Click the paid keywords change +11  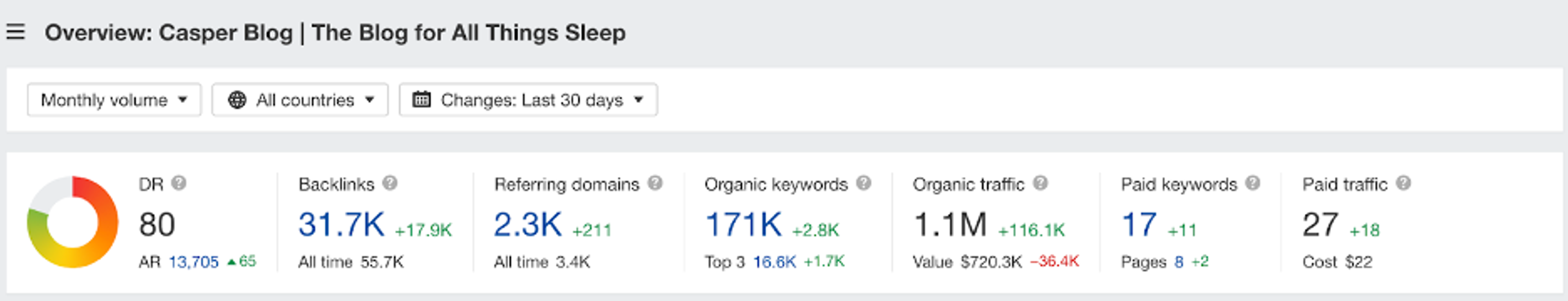[1181, 230]
